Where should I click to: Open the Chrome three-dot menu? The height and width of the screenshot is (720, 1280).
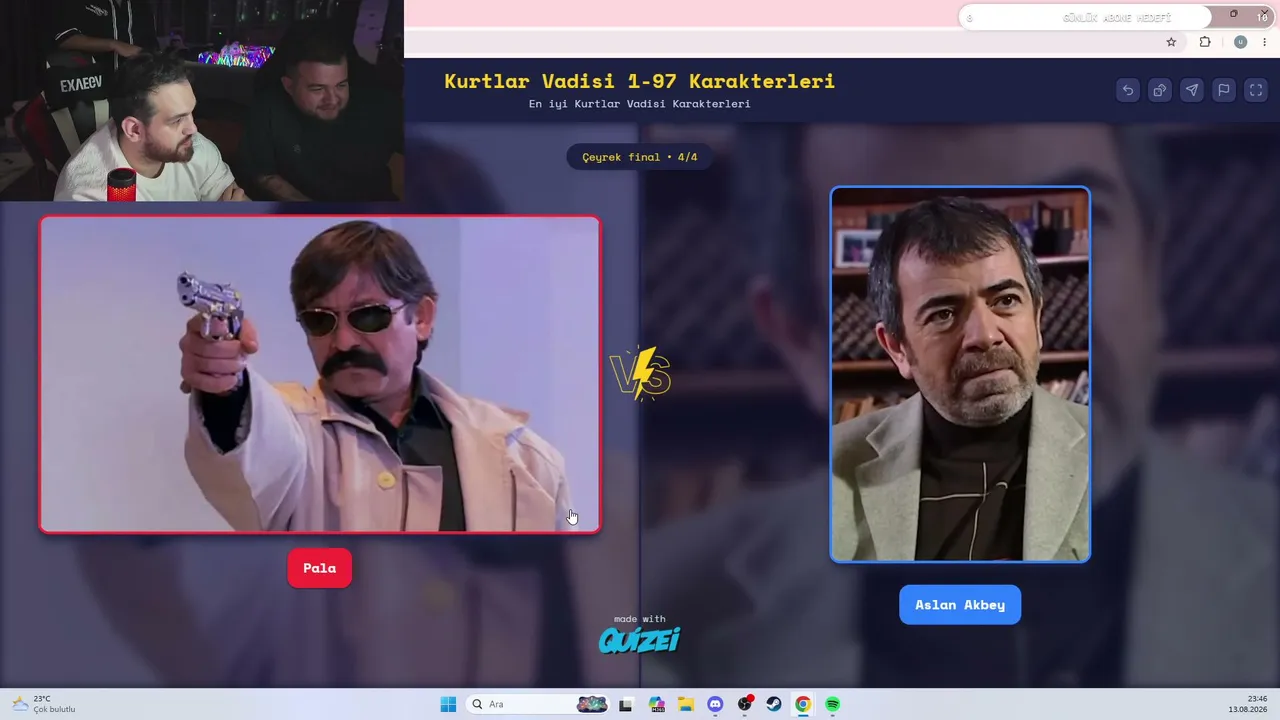point(1265,42)
